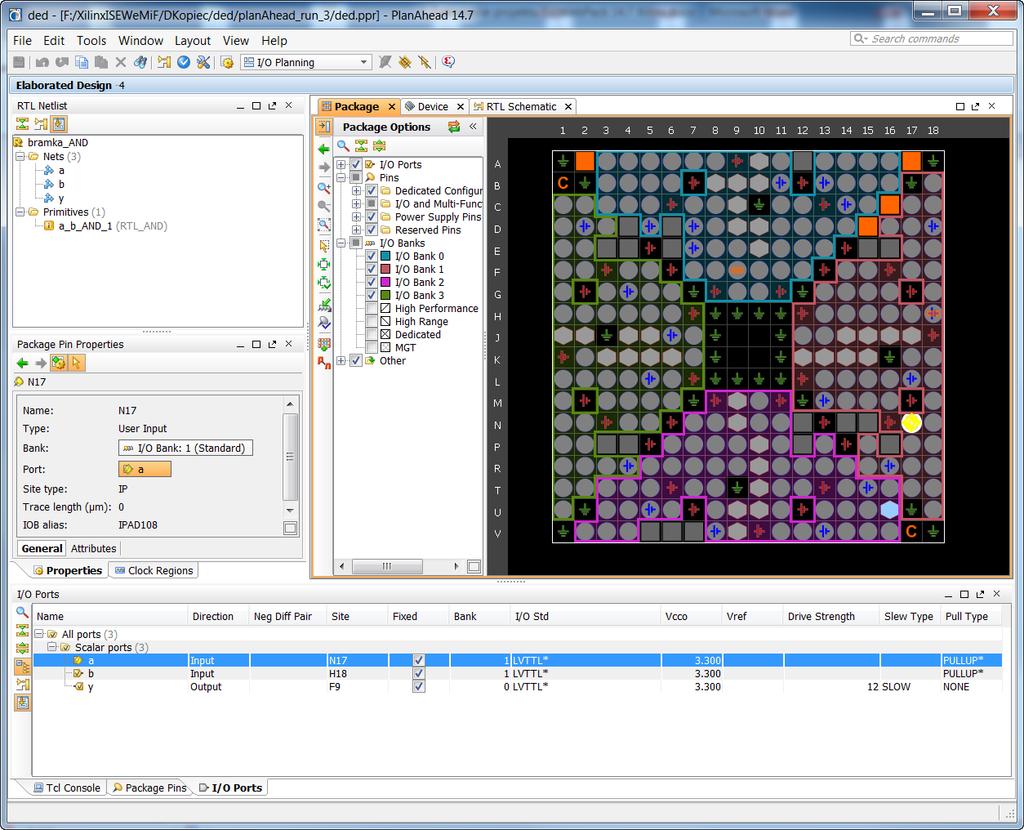Click the Copy toolbar icon
Image resolution: width=1024 pixels, height=830 pixels.
pyautogui.click(x=82, y=62)
